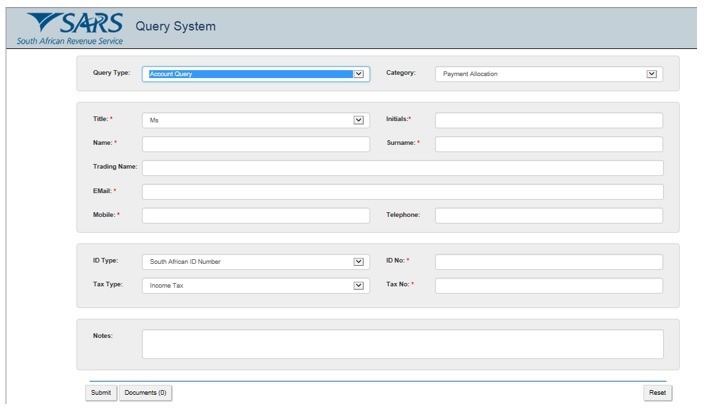Select the Trading Name input box
Image resolution: width=704 pixels, height=413 pixels.
point(402,168)
